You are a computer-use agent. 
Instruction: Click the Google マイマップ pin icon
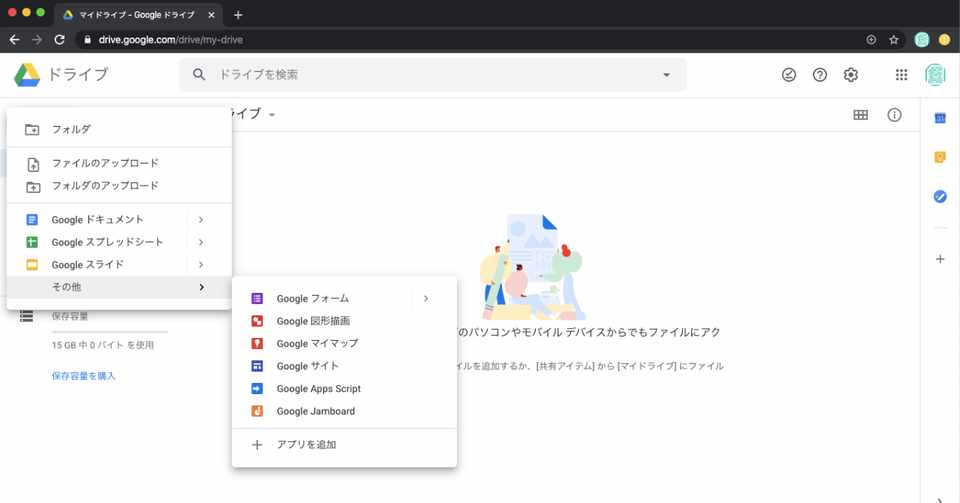coord(257,343)
